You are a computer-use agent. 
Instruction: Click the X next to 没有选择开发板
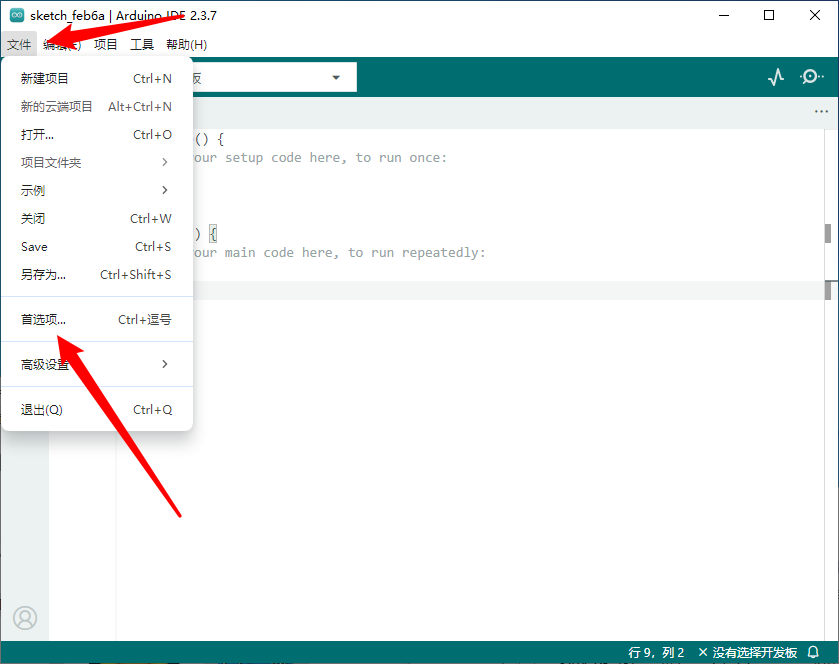[x=703, y=652]
